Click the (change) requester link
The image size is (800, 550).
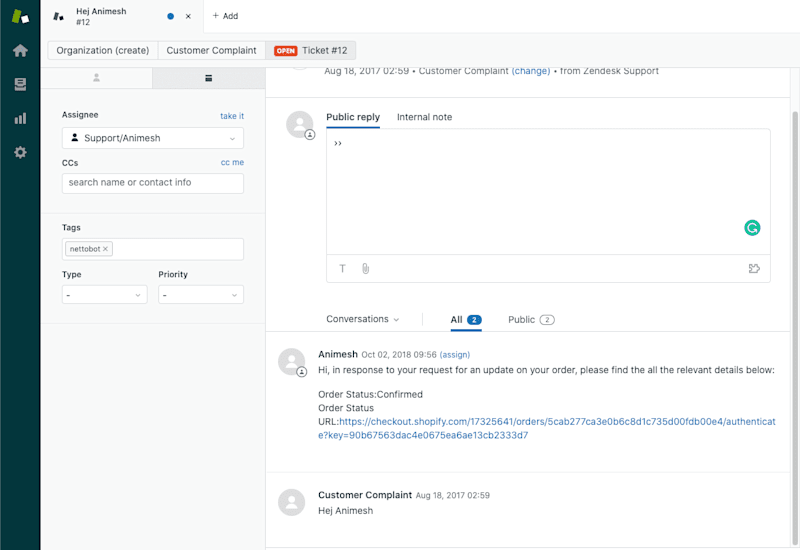click(x=531, y=71)
